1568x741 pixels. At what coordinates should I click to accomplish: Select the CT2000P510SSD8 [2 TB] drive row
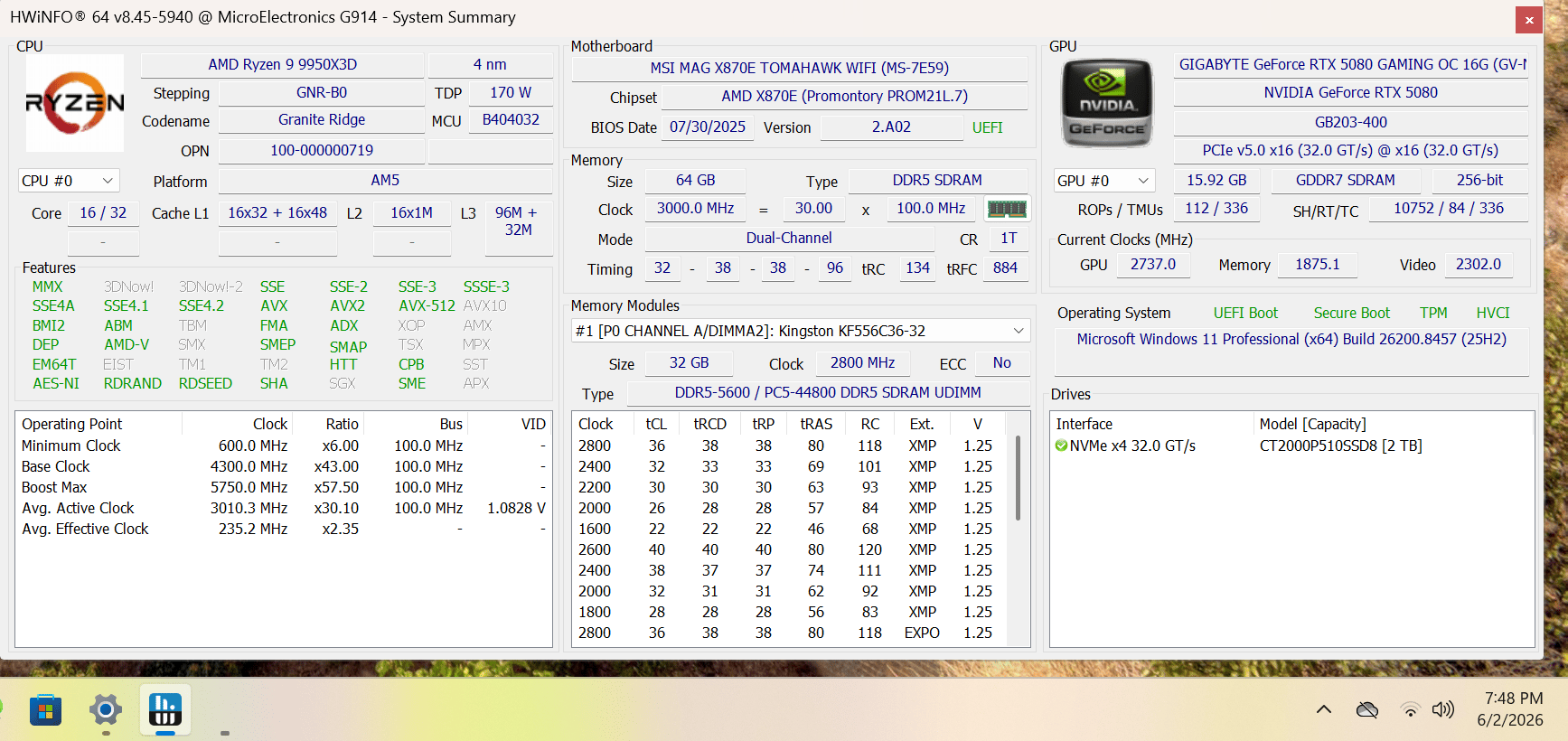1291,446
